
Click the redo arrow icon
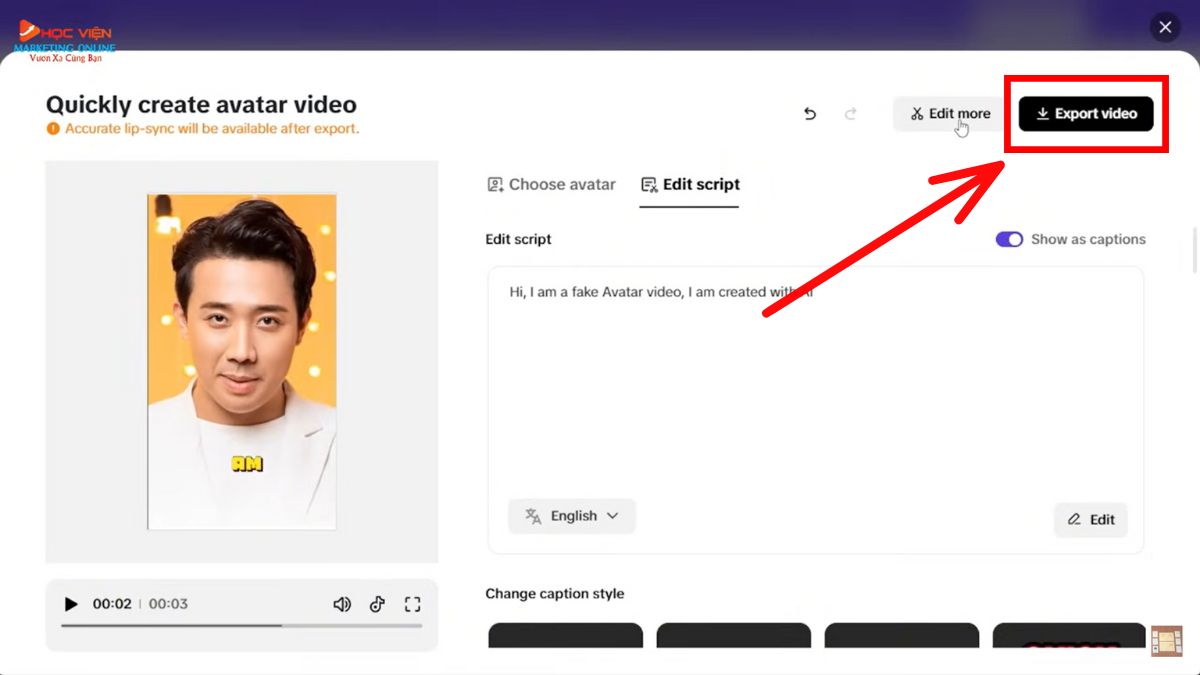pos(850,114)
